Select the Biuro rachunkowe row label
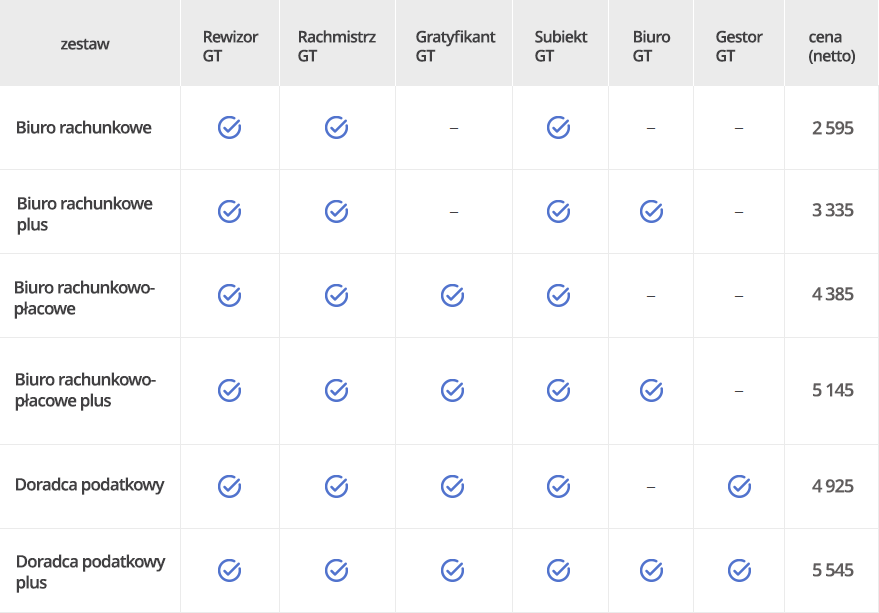This screenshot has width=879, height=613. click(84, 128)
